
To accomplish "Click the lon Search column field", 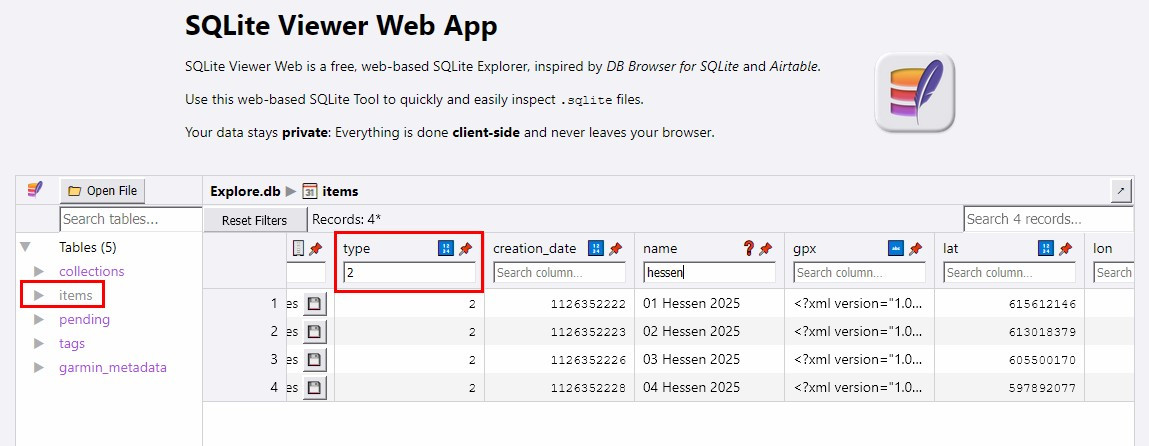I will pyautogui.click(x=1115, y=272).
